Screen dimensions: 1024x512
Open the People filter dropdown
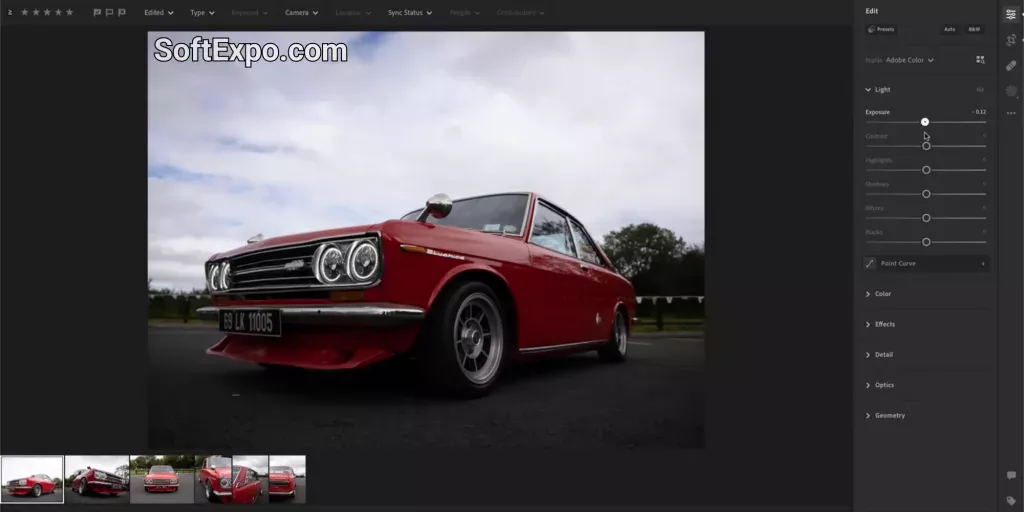pyautogui.click(x=464, y=12)
